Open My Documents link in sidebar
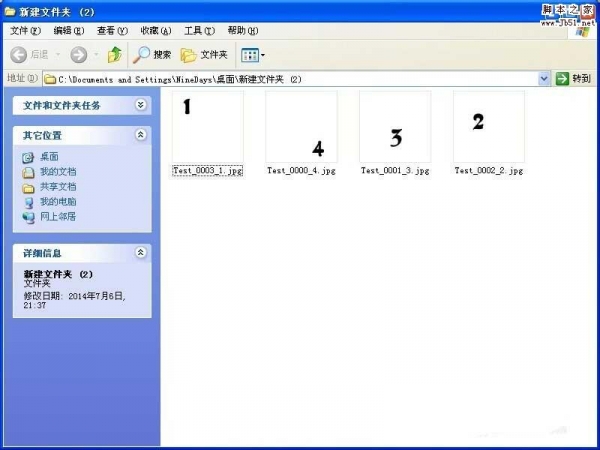600x450 pixels. coord(57,172)
